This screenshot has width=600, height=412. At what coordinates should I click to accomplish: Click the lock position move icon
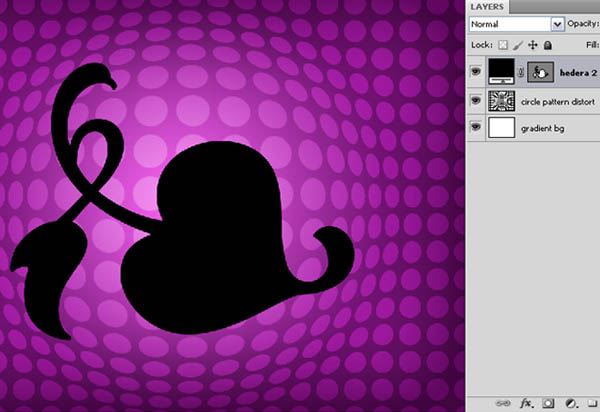pyautogui.click(x=533, y=46)
